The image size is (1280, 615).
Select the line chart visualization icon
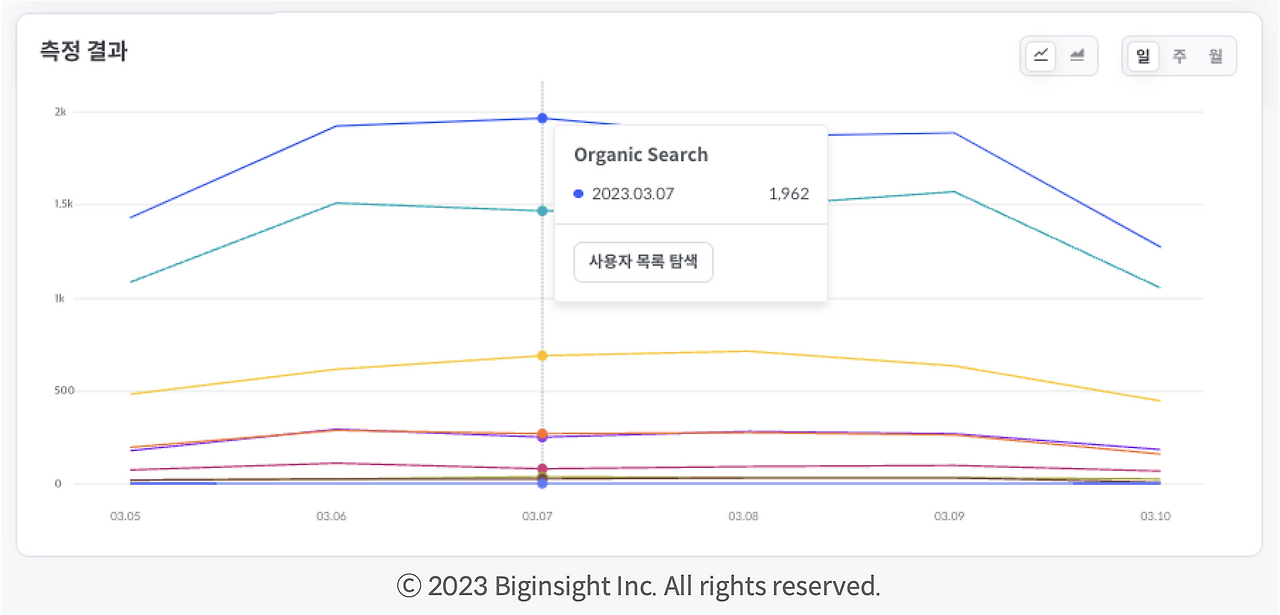(x=1040, y=56)
